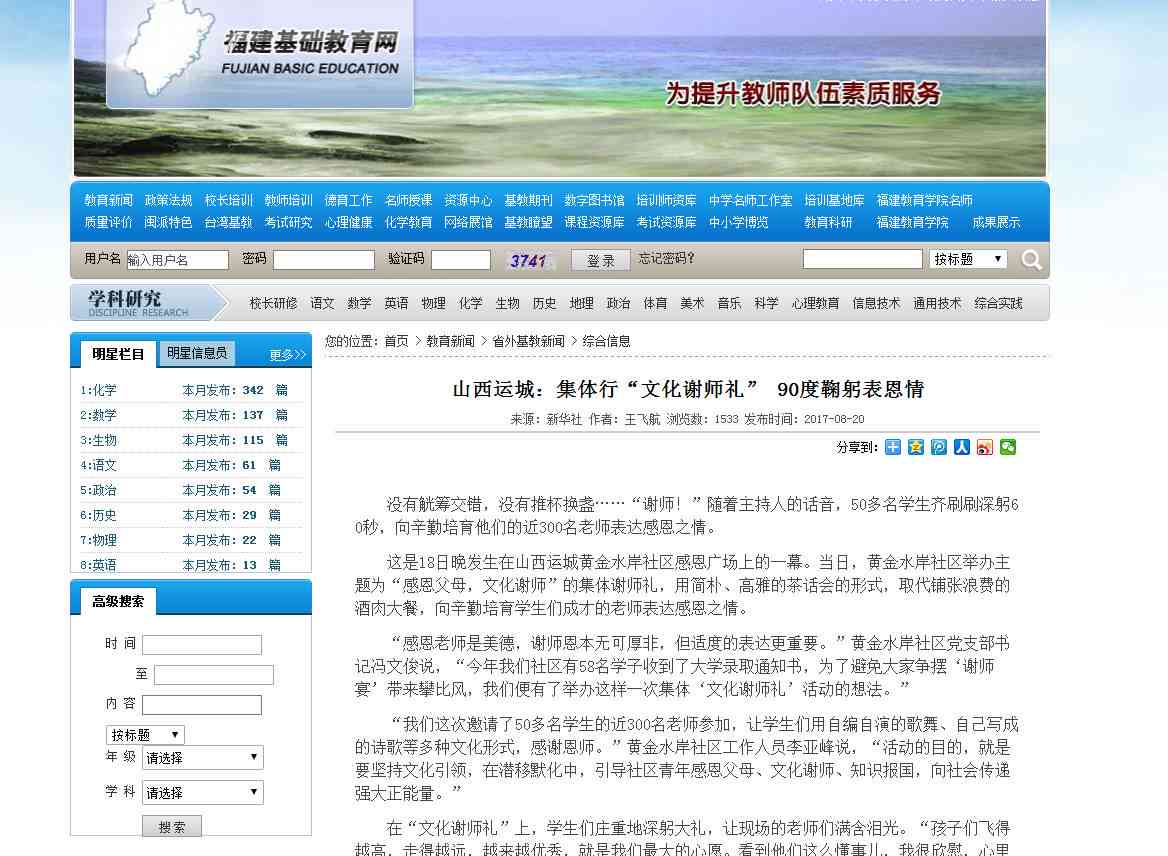Switch to the 明星信息员 tab

click(x=197, y=353)
